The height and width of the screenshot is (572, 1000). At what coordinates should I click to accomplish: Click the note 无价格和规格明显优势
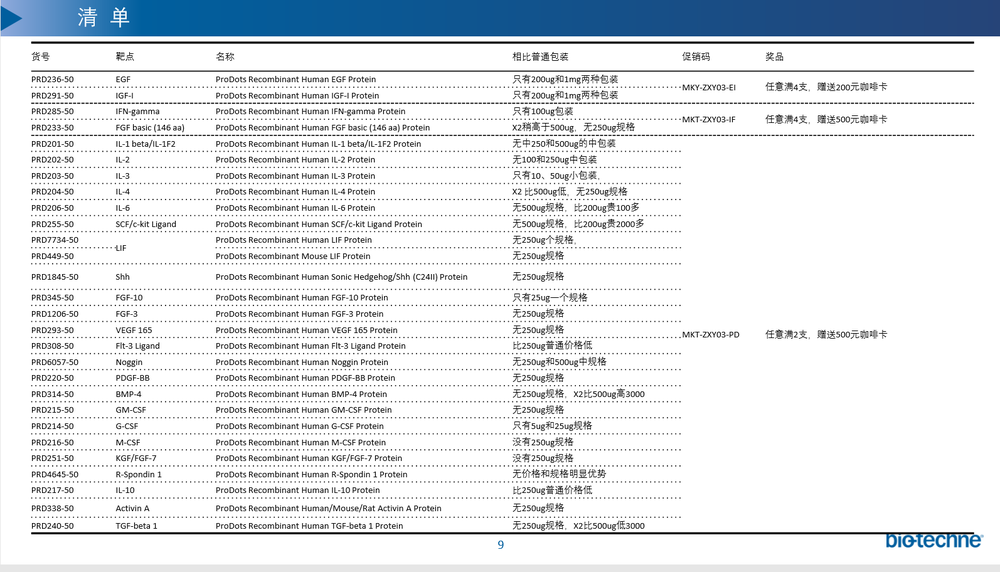[559, 474]
